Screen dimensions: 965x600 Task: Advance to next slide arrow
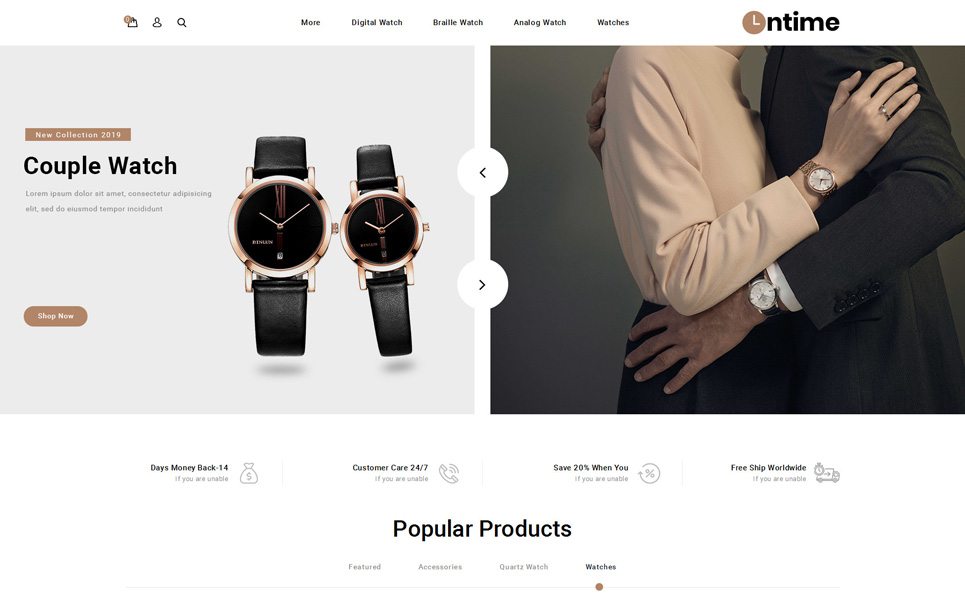[482, 284]
